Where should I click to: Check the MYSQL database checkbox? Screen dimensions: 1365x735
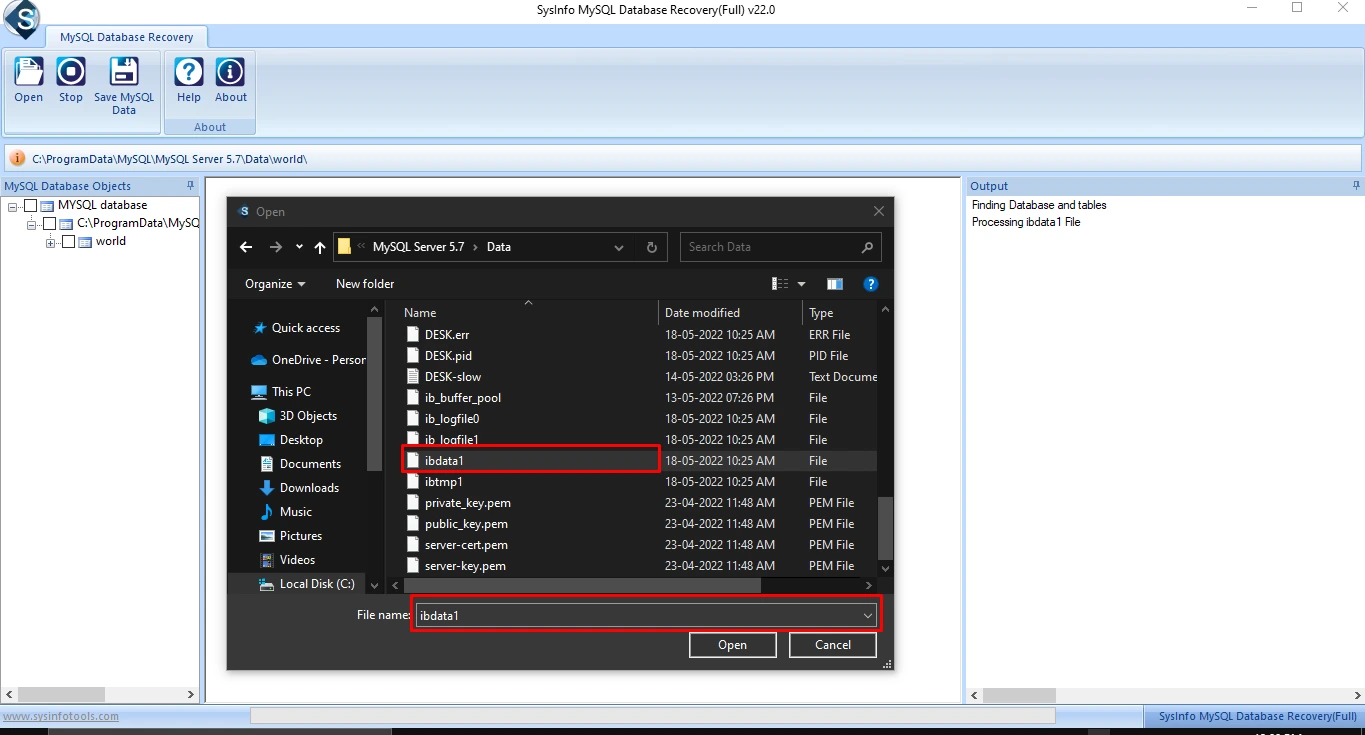(30, 204)
